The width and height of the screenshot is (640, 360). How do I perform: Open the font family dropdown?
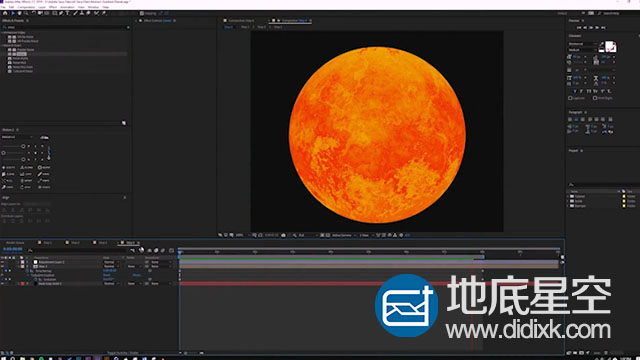[x=583, y=44]
